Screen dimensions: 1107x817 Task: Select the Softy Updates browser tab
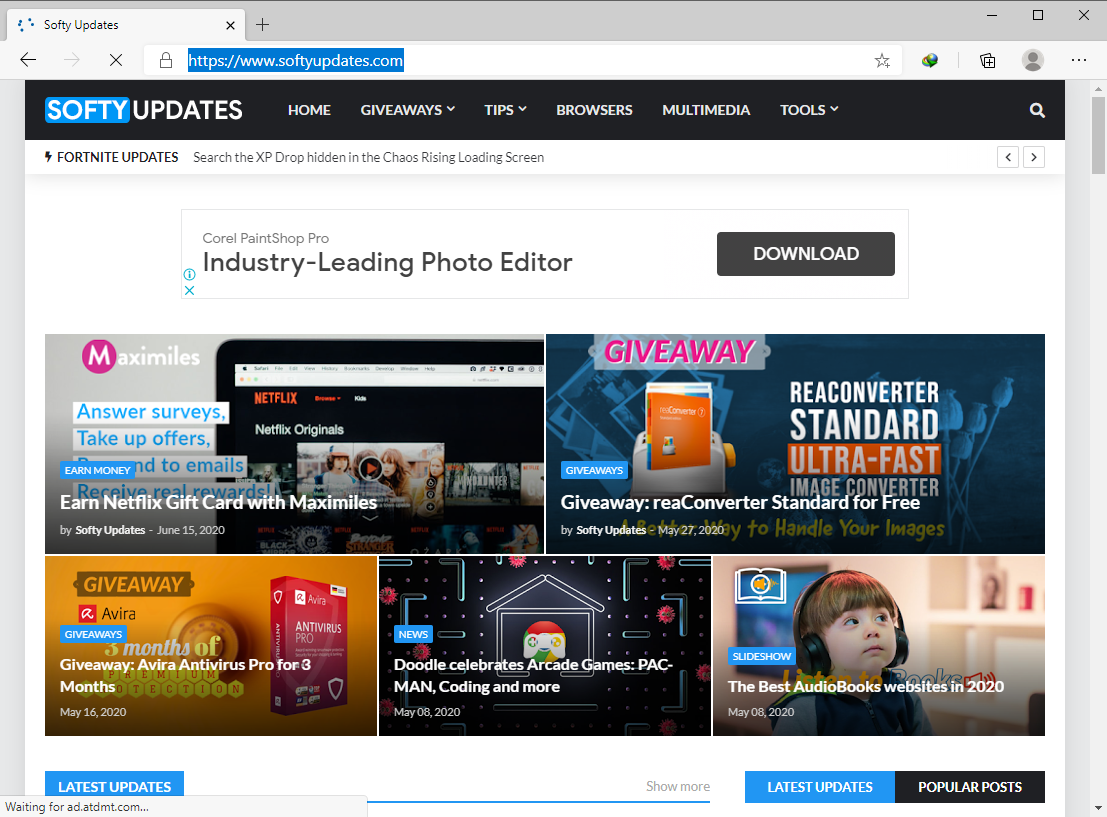coord(127,25)
